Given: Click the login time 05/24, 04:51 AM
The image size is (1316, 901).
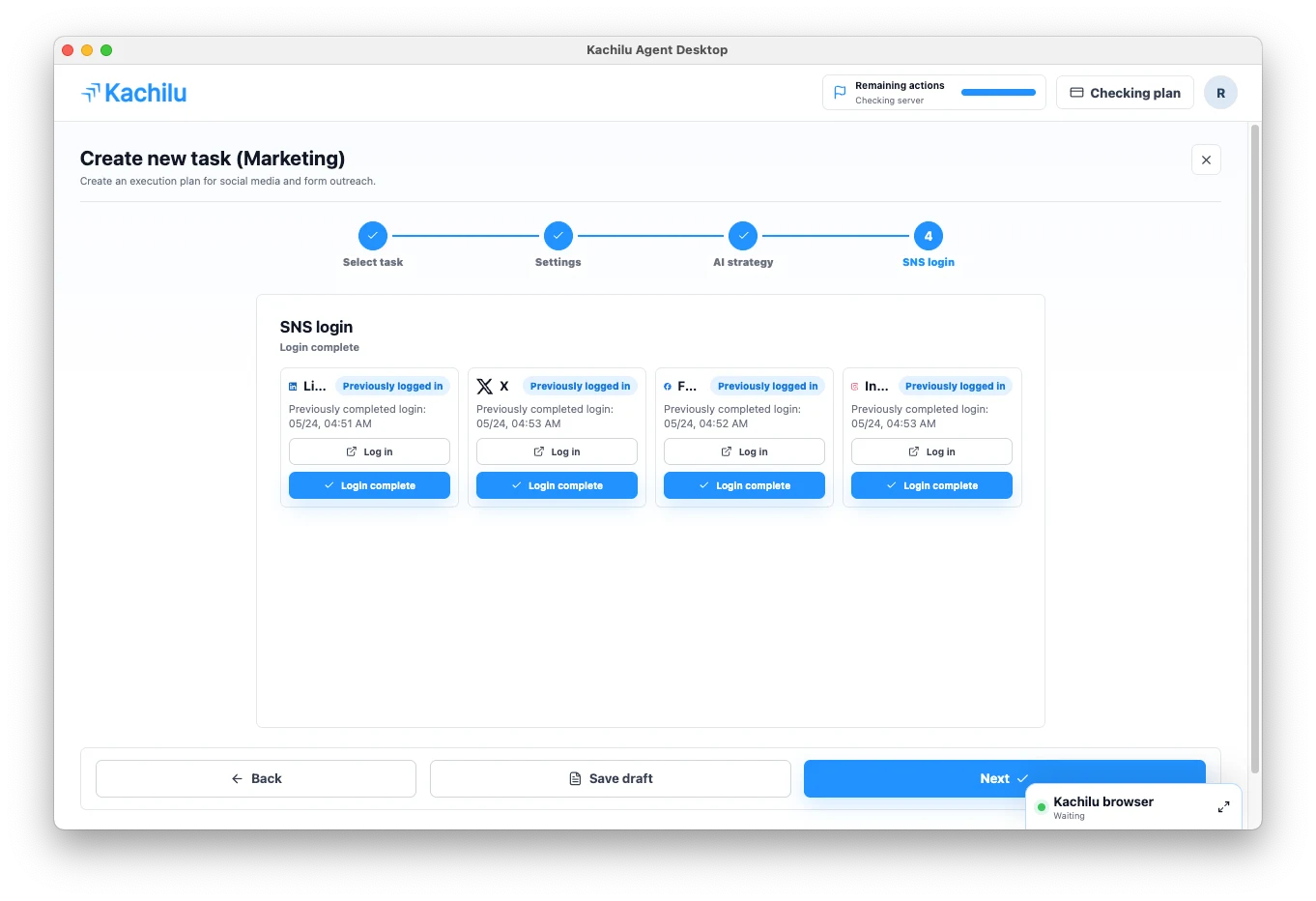Looking at the screenshot, I should tap(330, 423).
